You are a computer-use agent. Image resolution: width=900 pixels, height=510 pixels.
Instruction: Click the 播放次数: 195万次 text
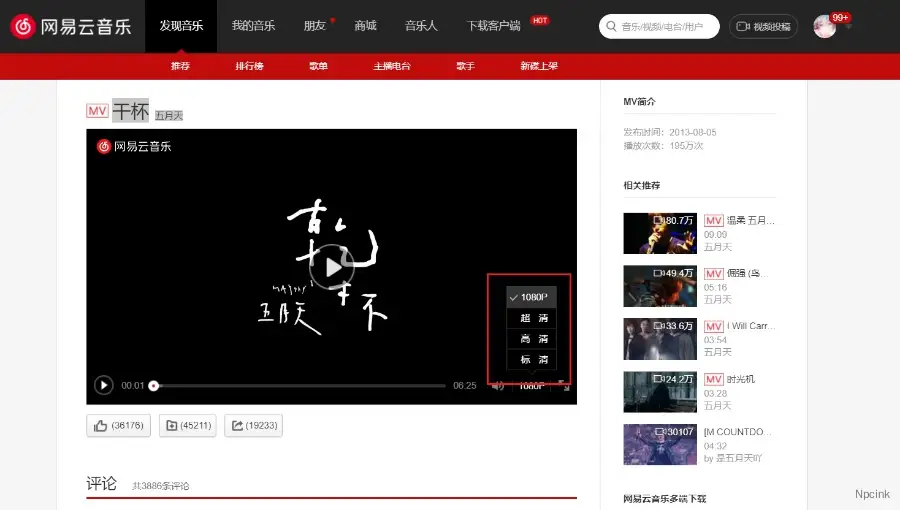pos(663,146)
